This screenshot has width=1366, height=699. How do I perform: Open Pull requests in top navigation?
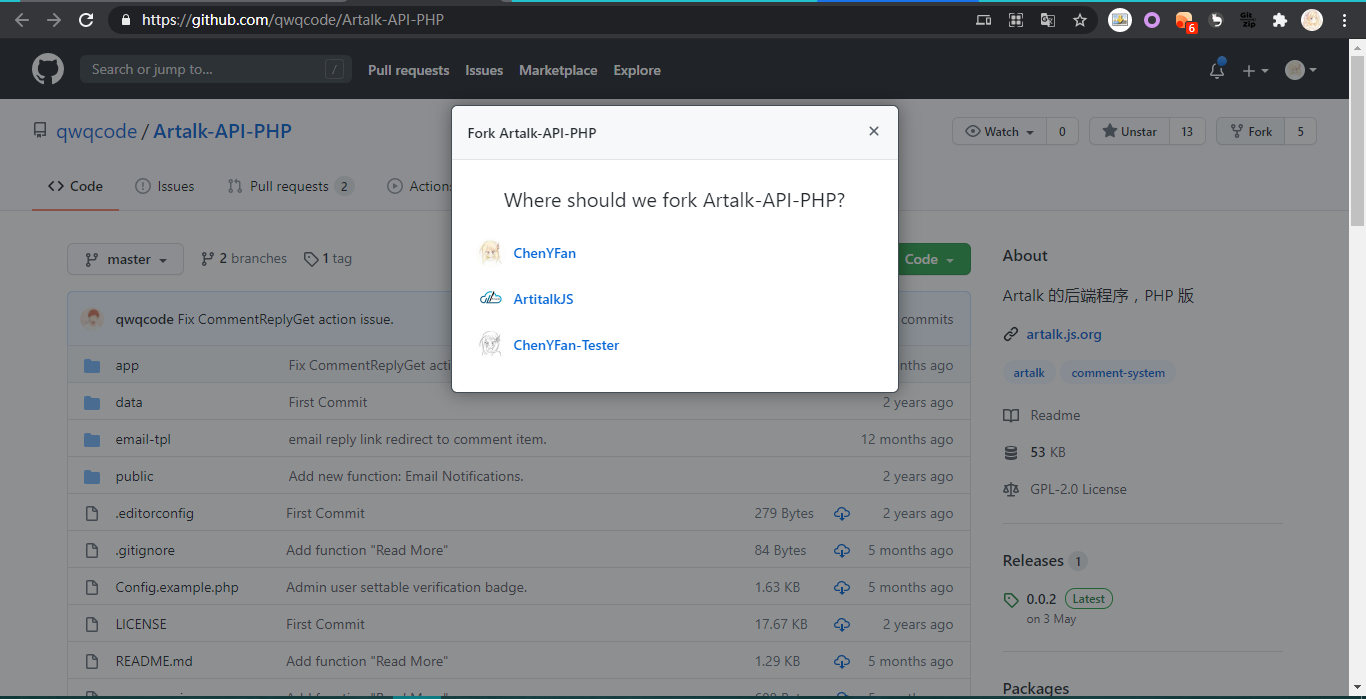click(x=408, y=70)
